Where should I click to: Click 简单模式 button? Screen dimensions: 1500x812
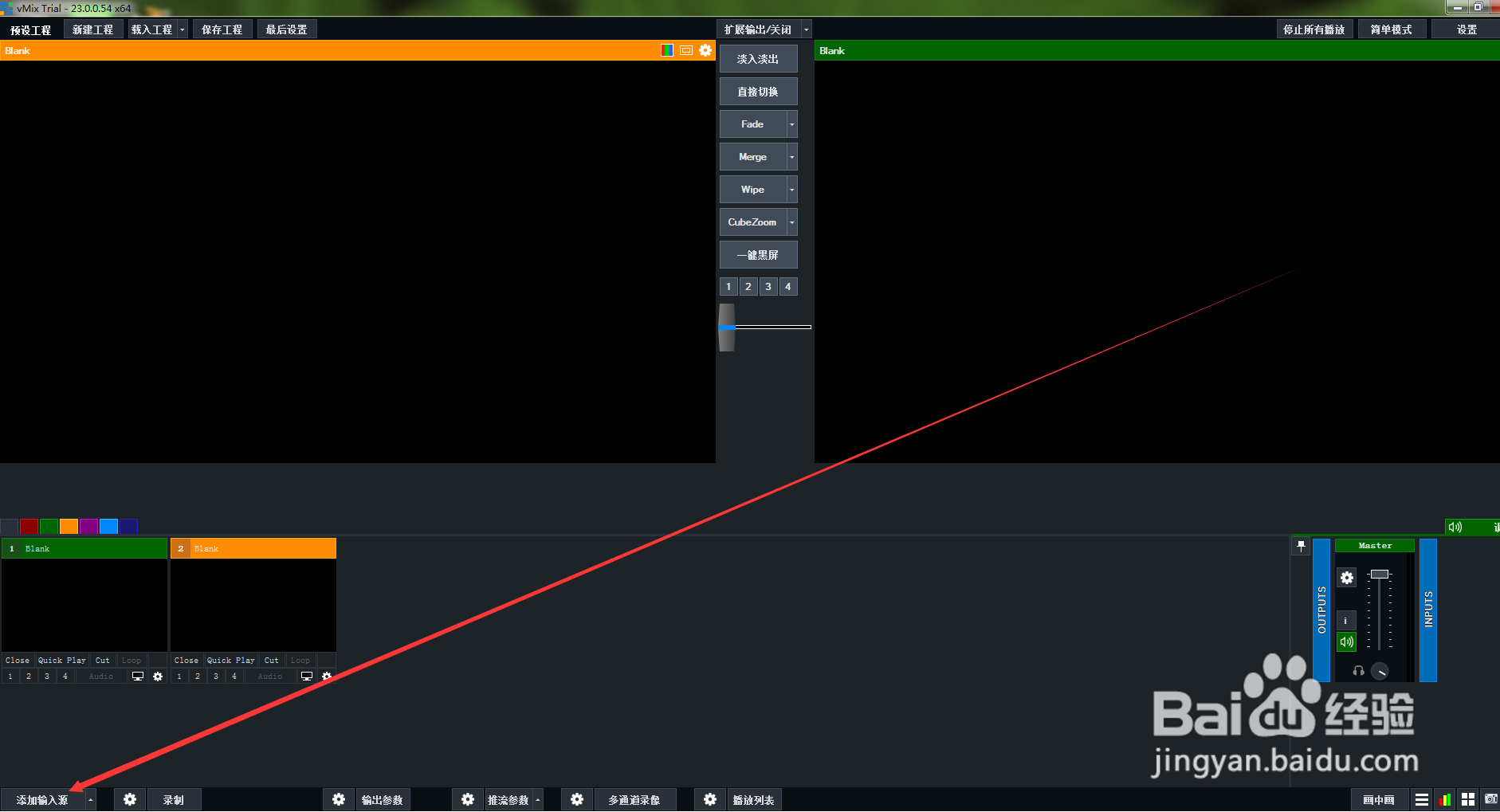click(x=1392, y=29)
